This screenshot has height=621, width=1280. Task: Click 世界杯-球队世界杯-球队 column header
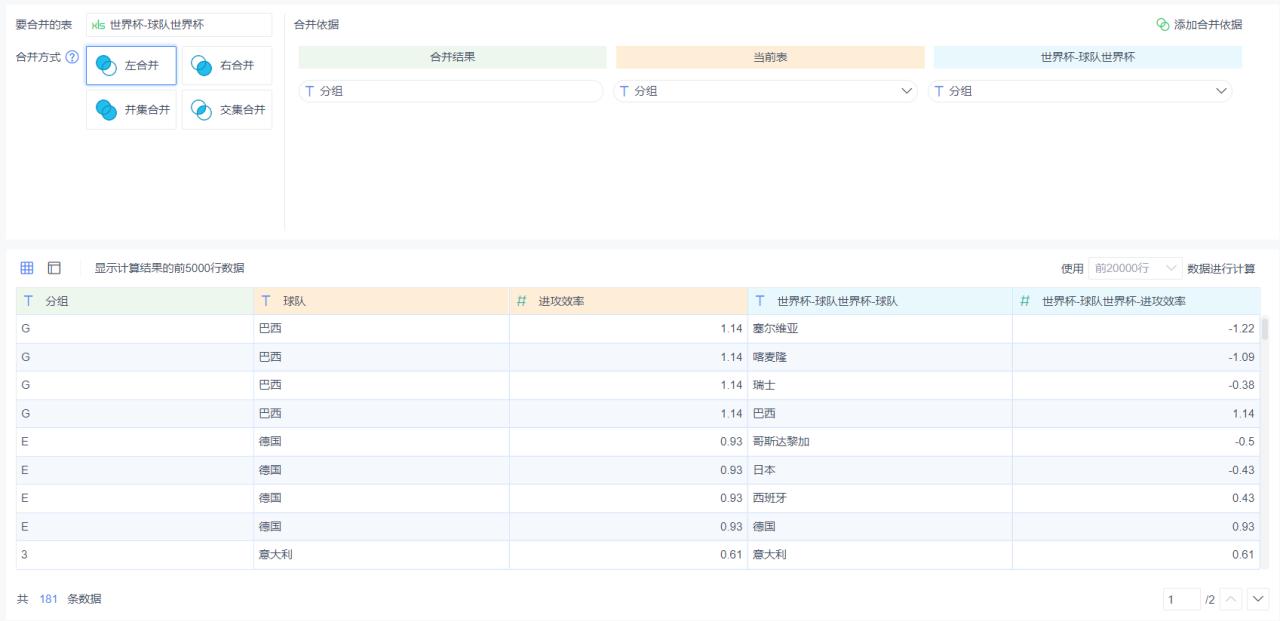tap(879, 301)
